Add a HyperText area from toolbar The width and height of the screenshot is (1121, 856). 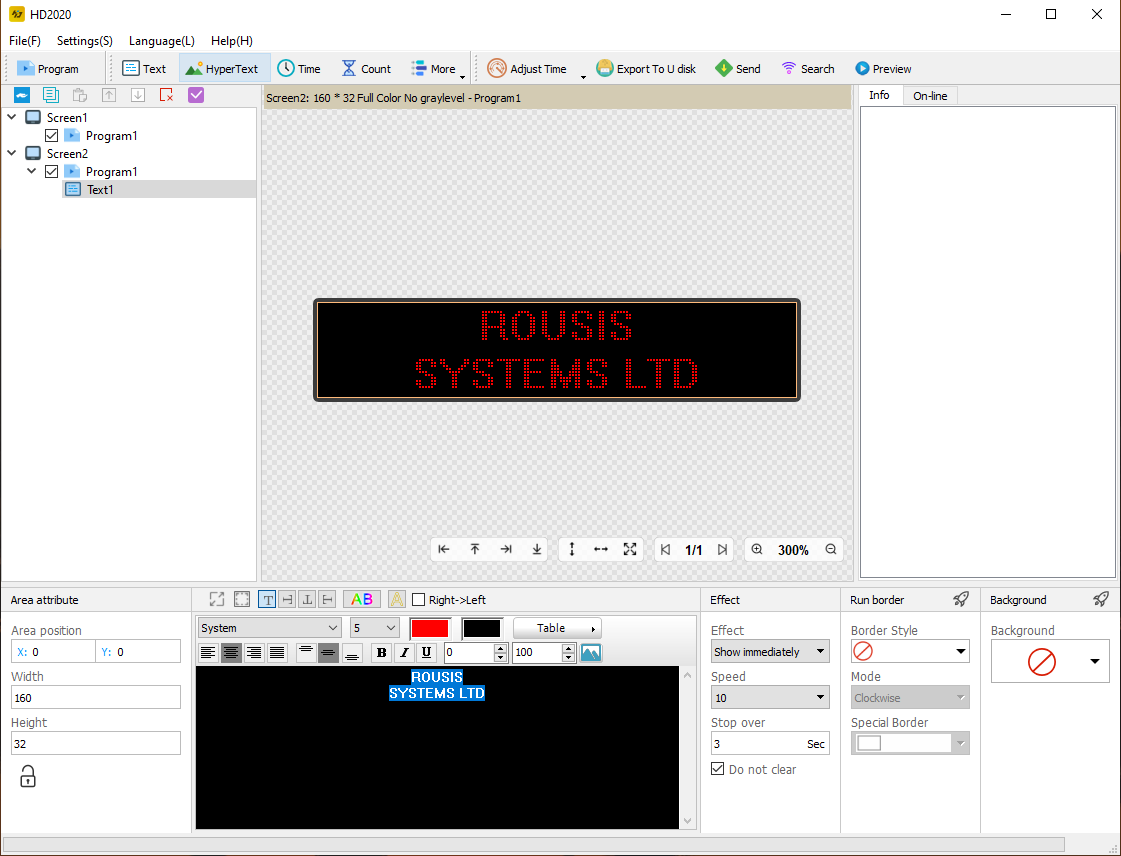(x=222, y=69)
